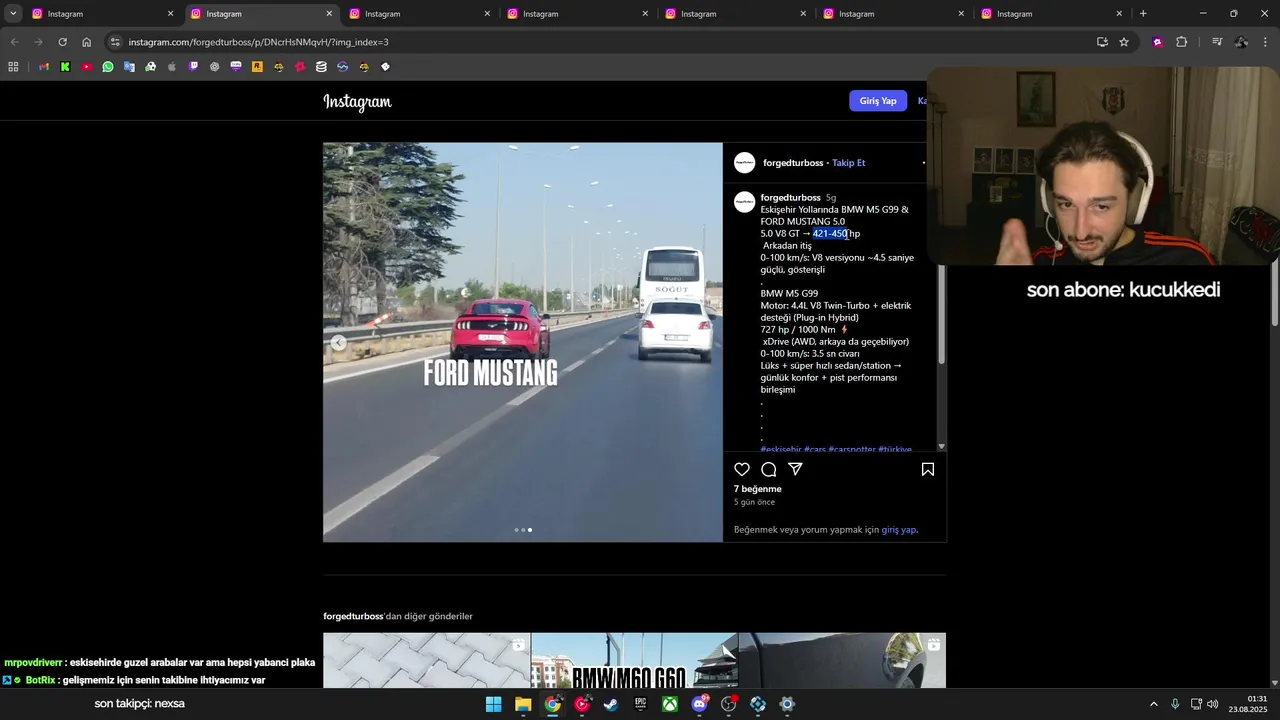The image size is (1280, 720).
Task: Follow forgedturboss via Takip Et
Action: (849, 163)
